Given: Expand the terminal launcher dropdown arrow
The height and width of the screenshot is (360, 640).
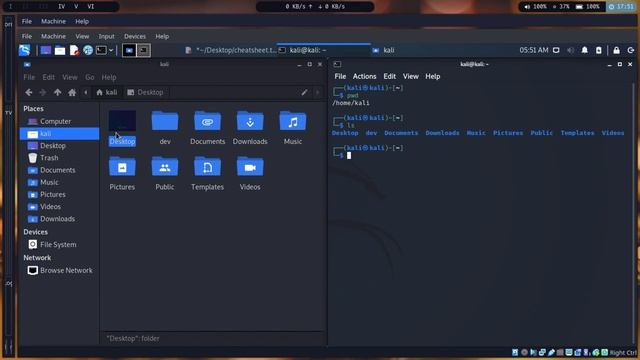Looking at the screenshot, I should pyautogui.click(x=111, y=50).
